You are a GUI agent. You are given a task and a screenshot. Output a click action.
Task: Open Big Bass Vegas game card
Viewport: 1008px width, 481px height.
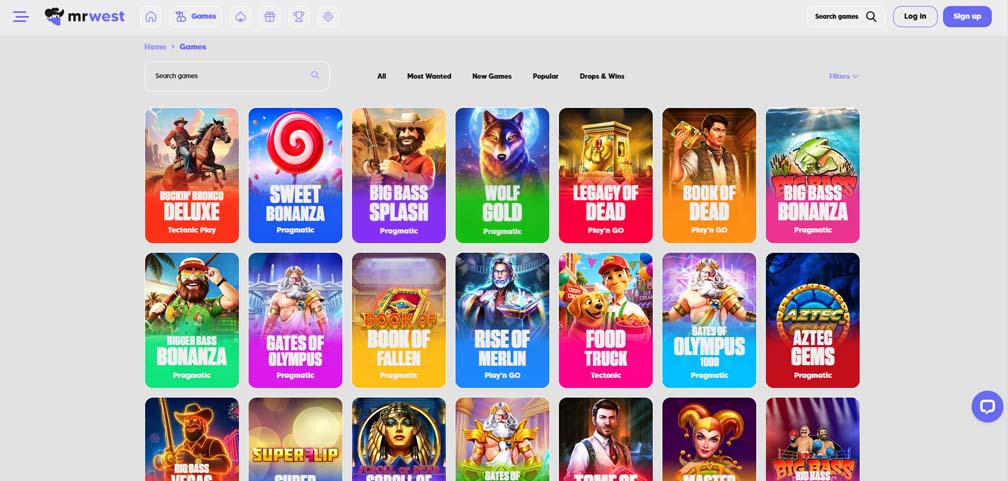tap(192, 439)
